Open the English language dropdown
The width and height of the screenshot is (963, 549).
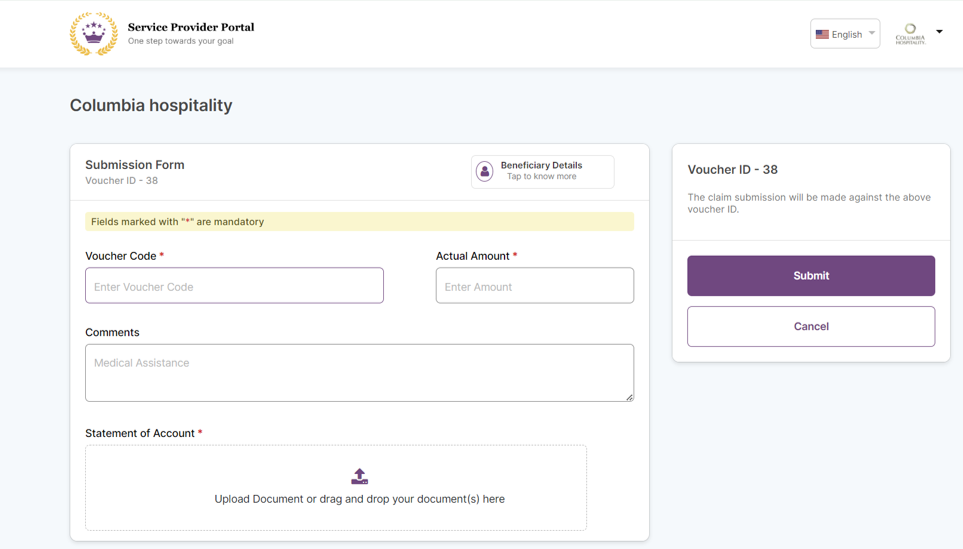click(x=845, y=34)
